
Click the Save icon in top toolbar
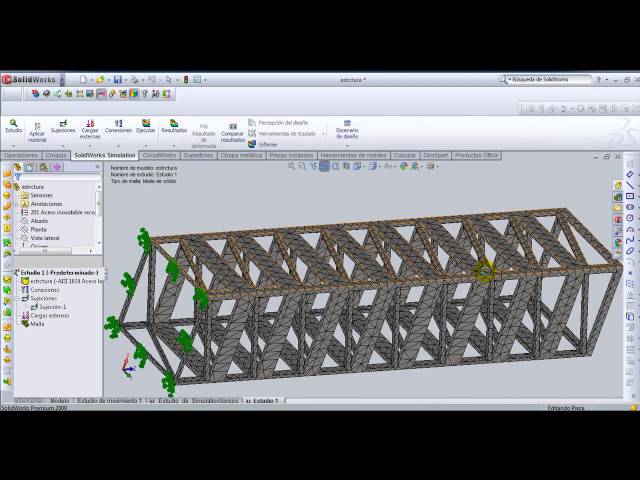(118, 79)
